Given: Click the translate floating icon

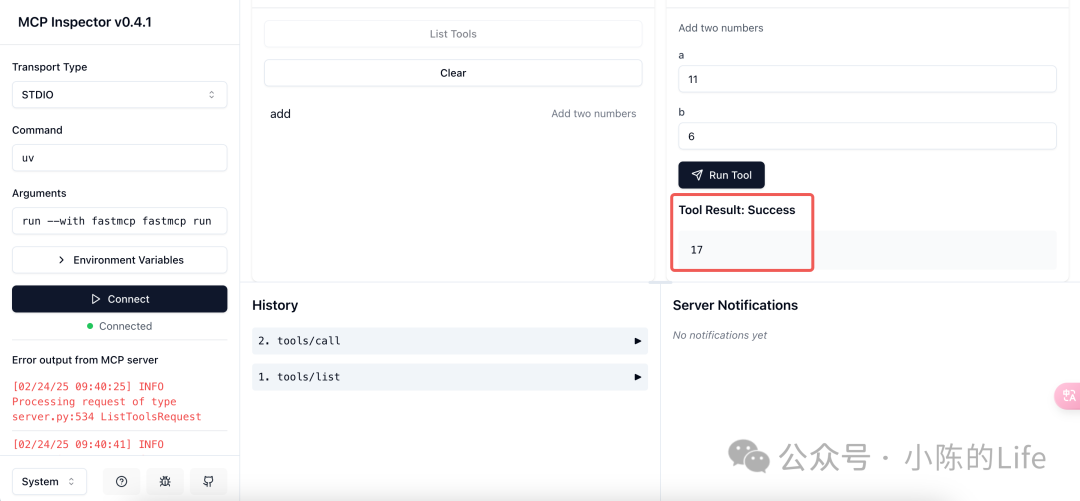Looking at the screenshot, I should (1068, 396).
